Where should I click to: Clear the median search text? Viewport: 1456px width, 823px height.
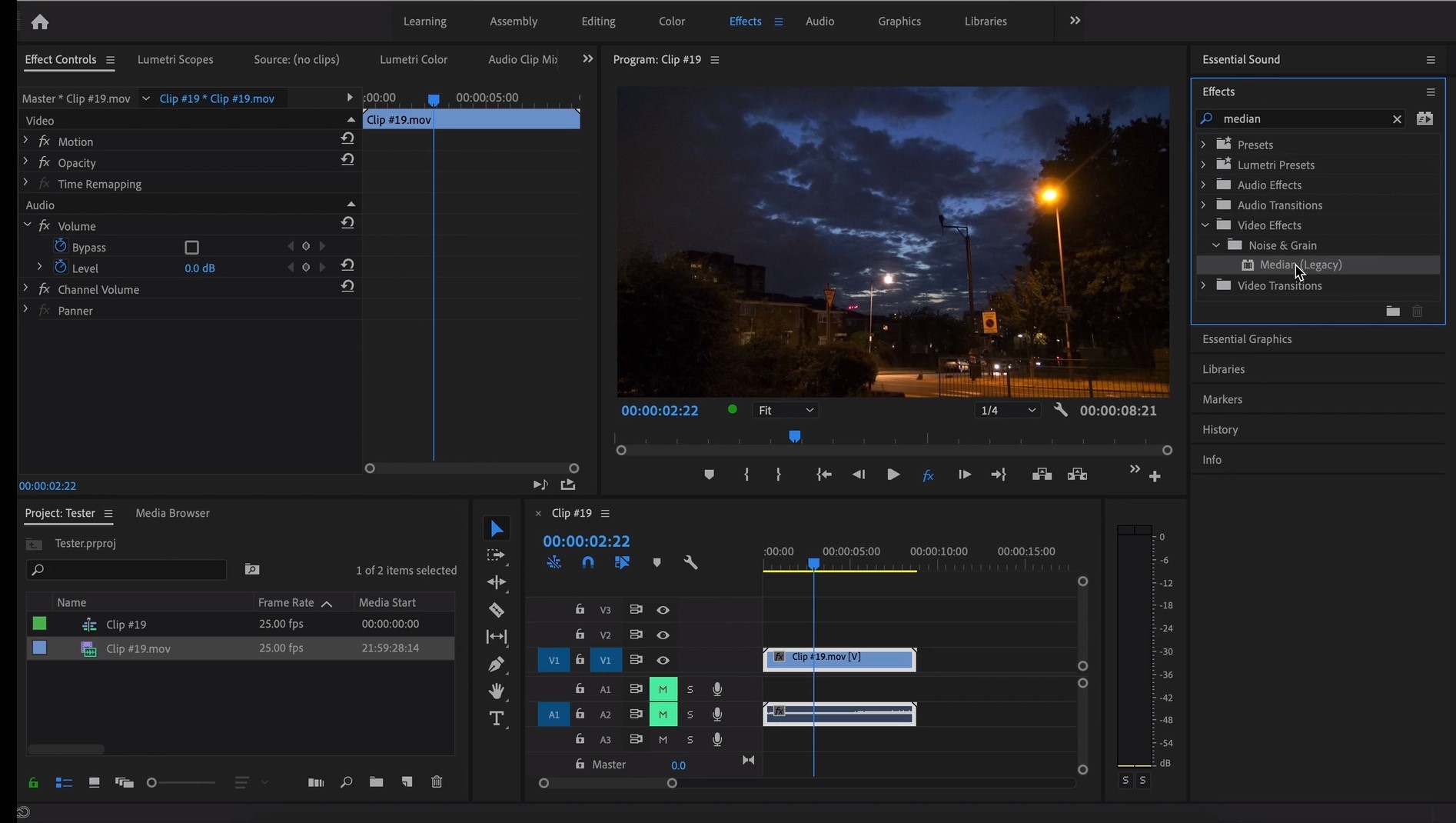pyautogui.click(x=1397, y=118)
